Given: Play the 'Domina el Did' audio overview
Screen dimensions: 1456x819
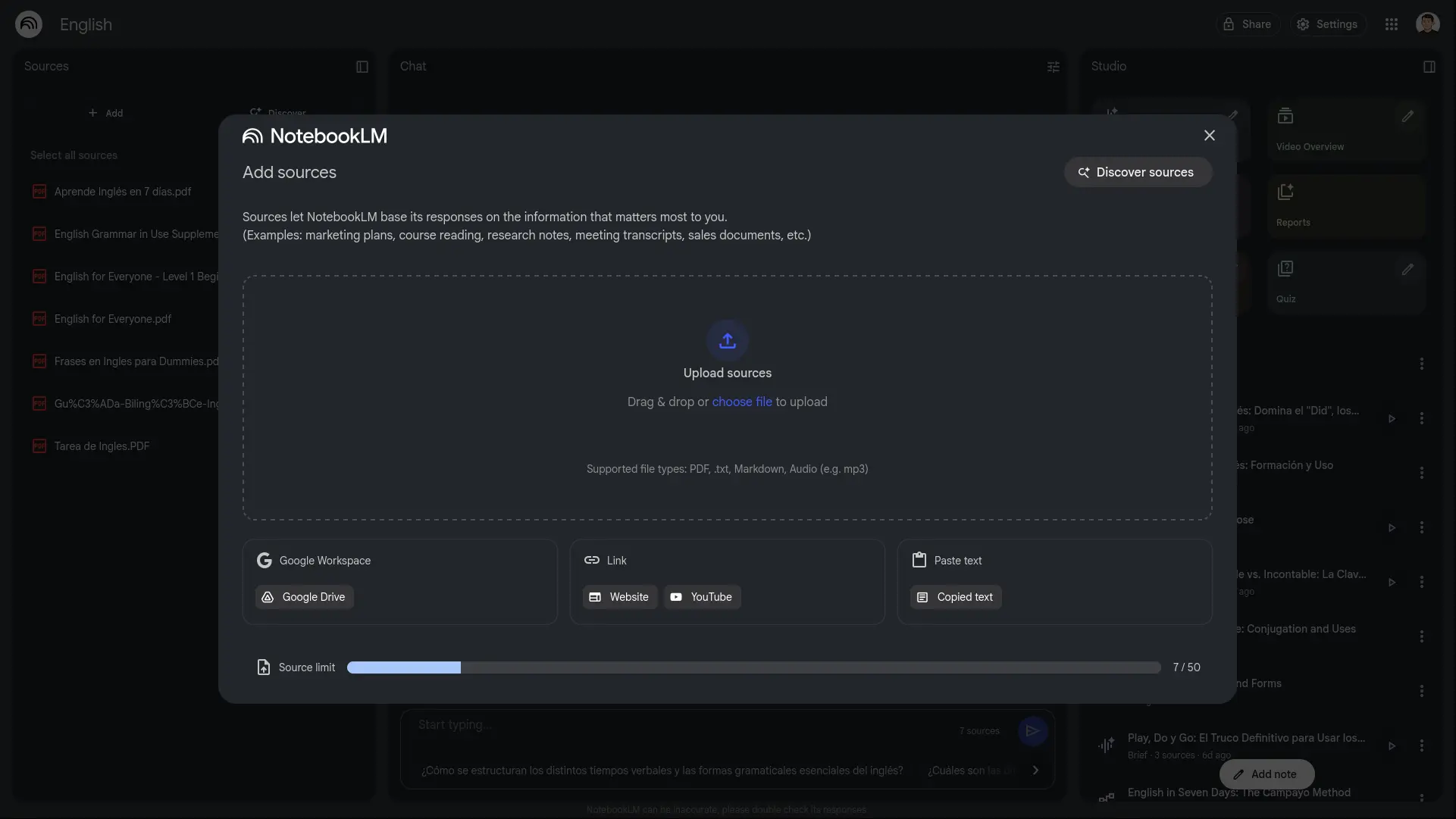Looking at the screenshot, I should coord(1392,418).
